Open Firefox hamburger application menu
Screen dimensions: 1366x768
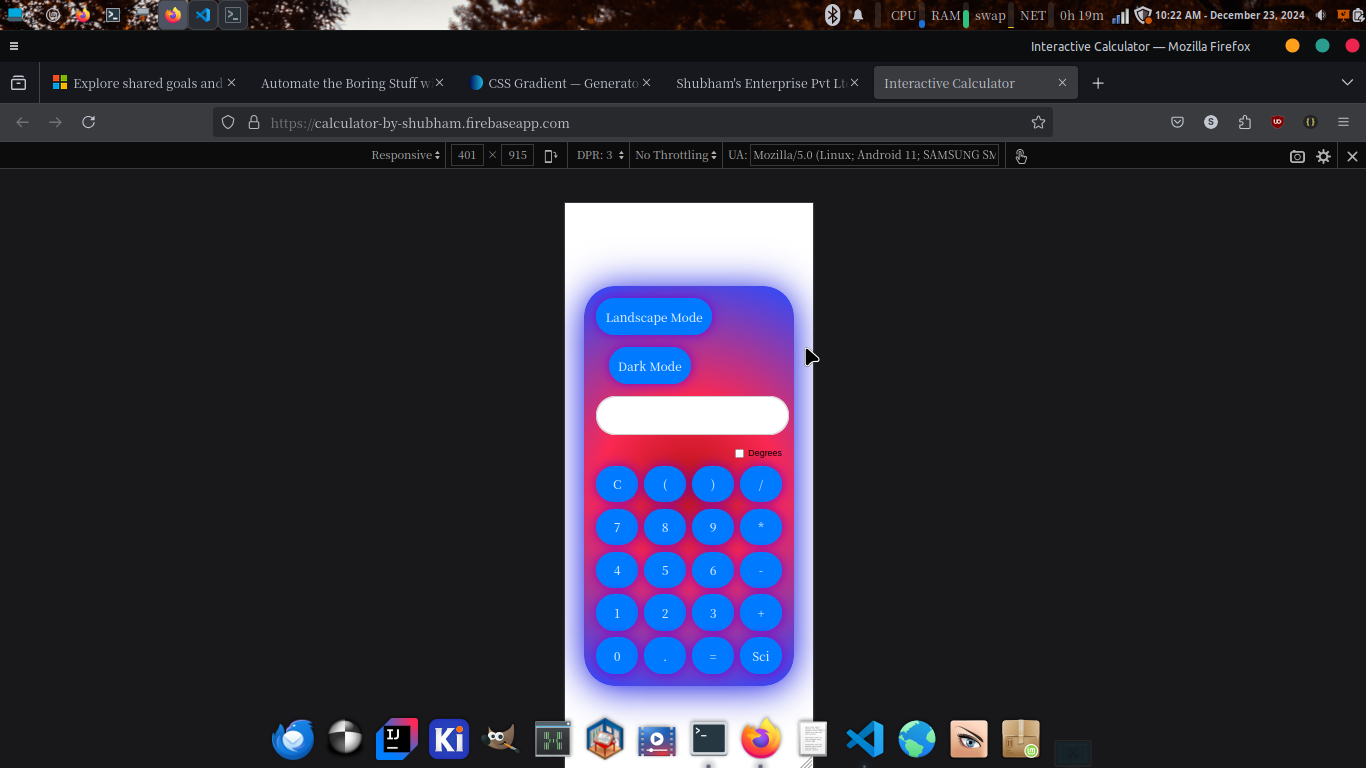click(1343, 122)
